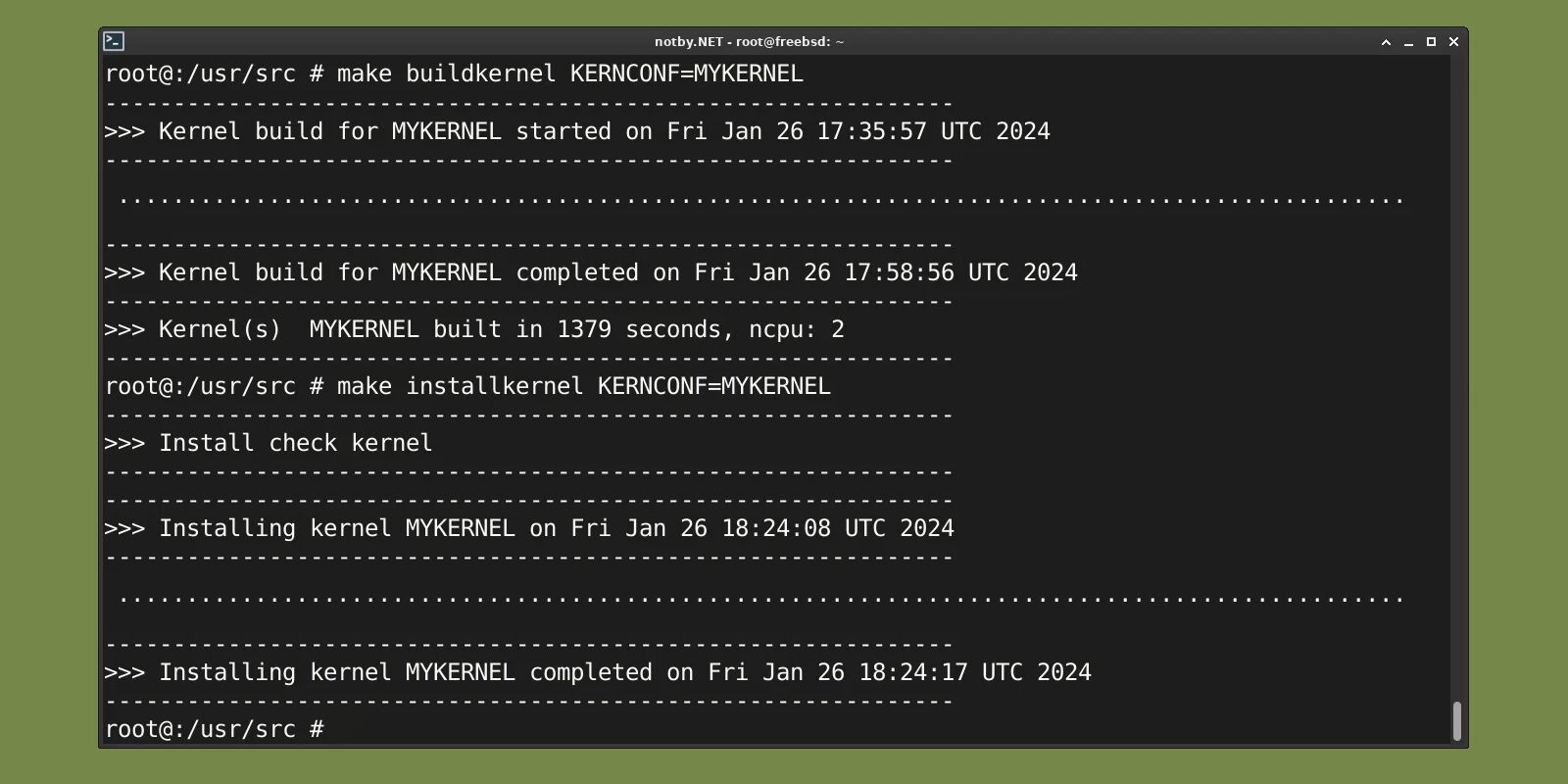Click the chevron roll-up icon in the title bar
Viewport: 1568px width, 784px height.
[1385, 42]
